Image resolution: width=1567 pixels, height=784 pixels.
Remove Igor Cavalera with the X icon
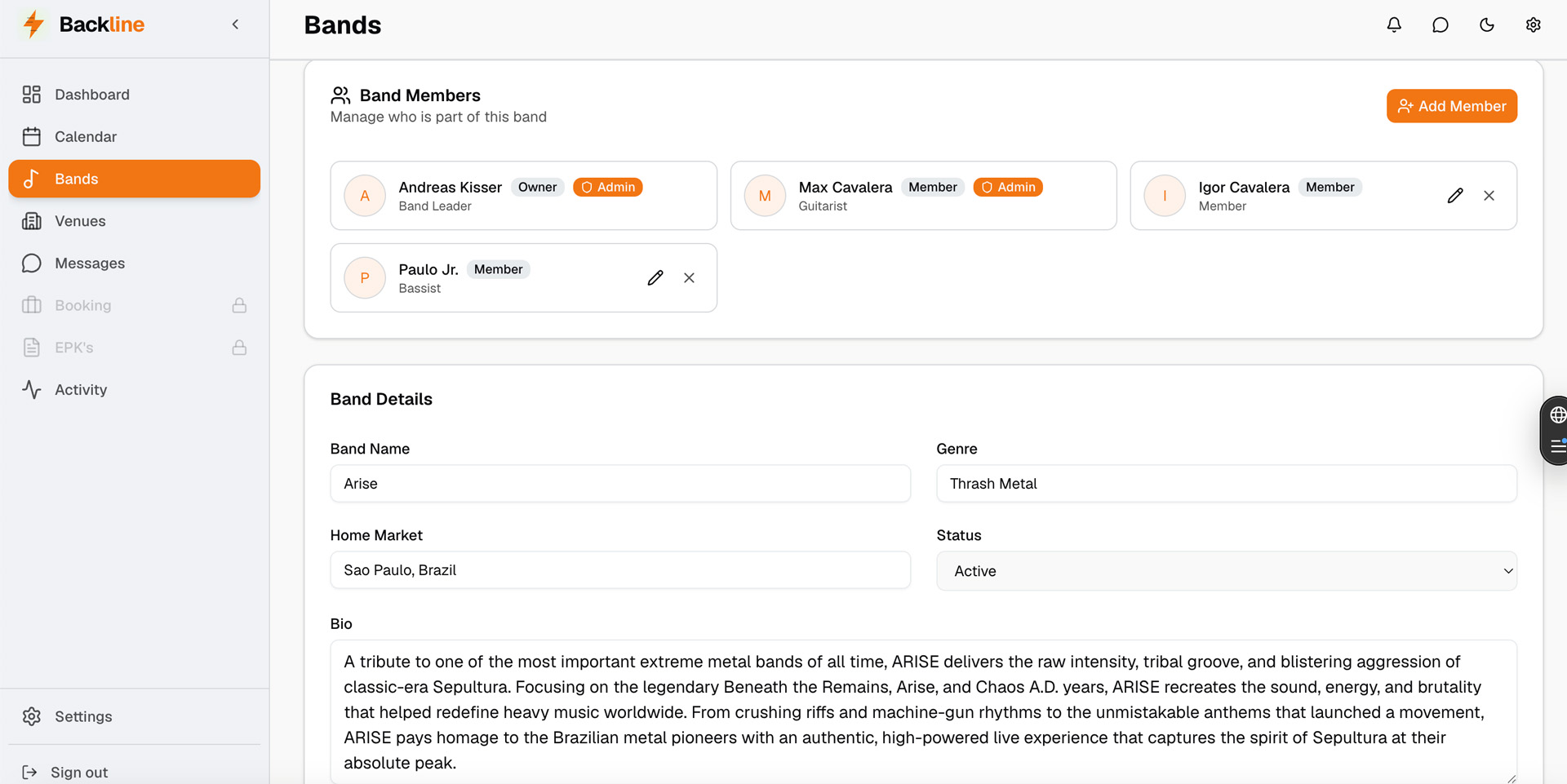coord(1489,196)
